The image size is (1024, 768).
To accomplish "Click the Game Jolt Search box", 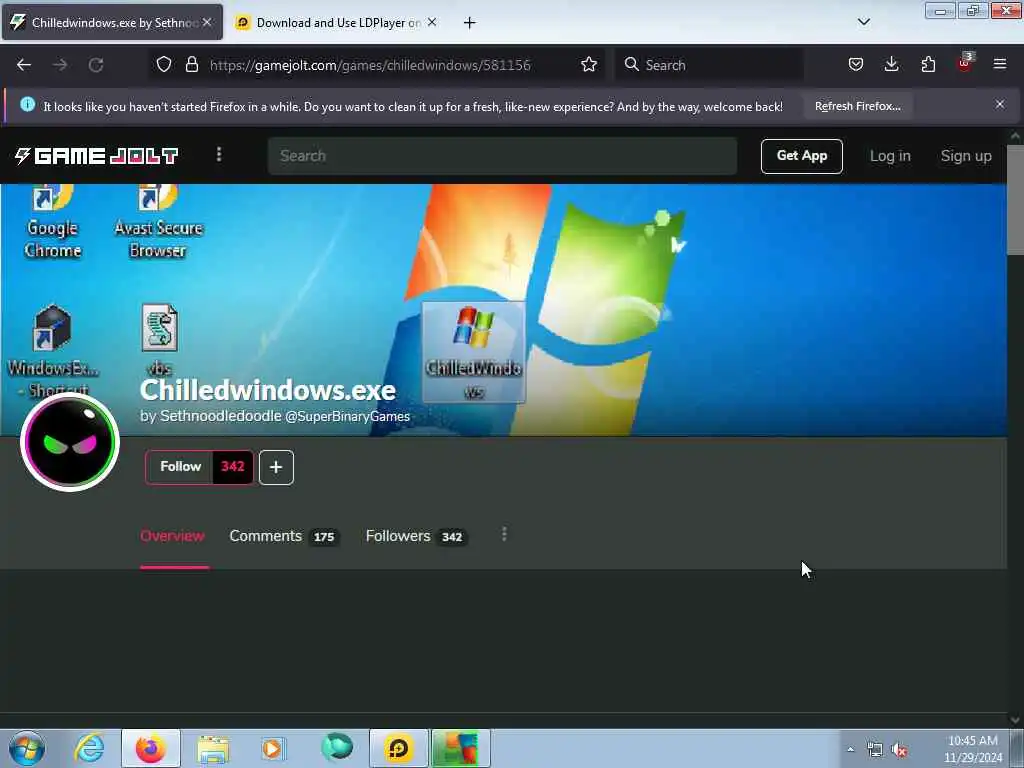I will (502, 155).
